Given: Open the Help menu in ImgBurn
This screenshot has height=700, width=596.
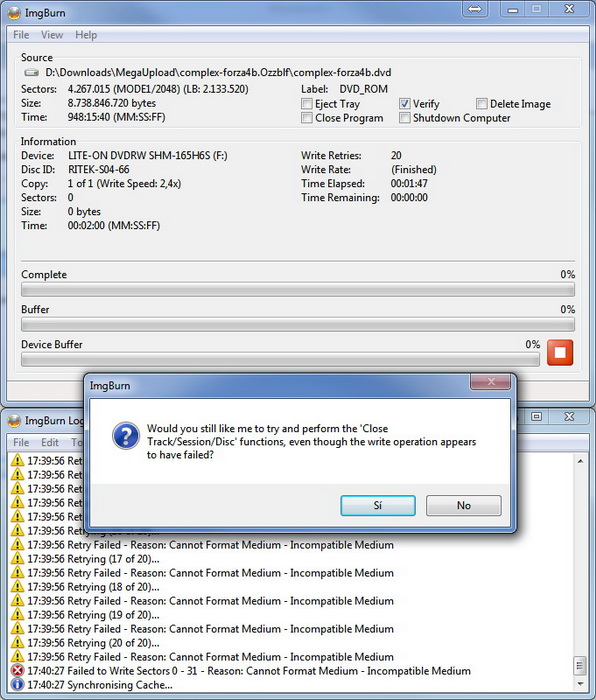Looking at the screenshot, I should pos(86,35).
